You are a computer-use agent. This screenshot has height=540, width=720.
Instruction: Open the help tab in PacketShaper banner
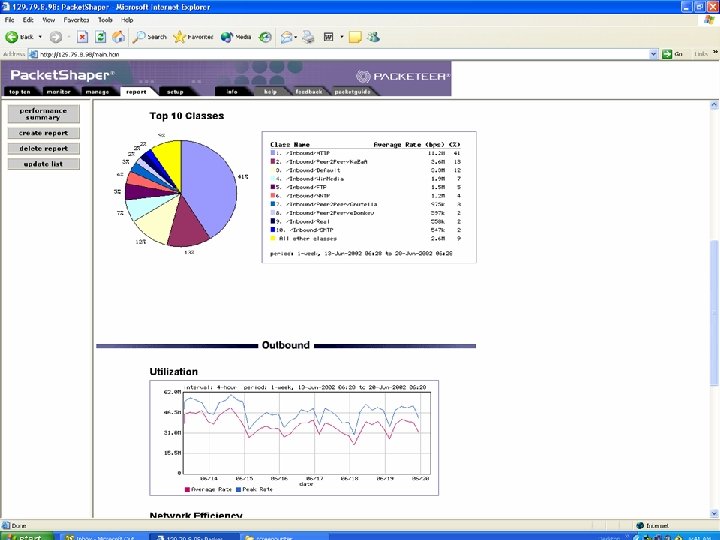pos(270,91)
